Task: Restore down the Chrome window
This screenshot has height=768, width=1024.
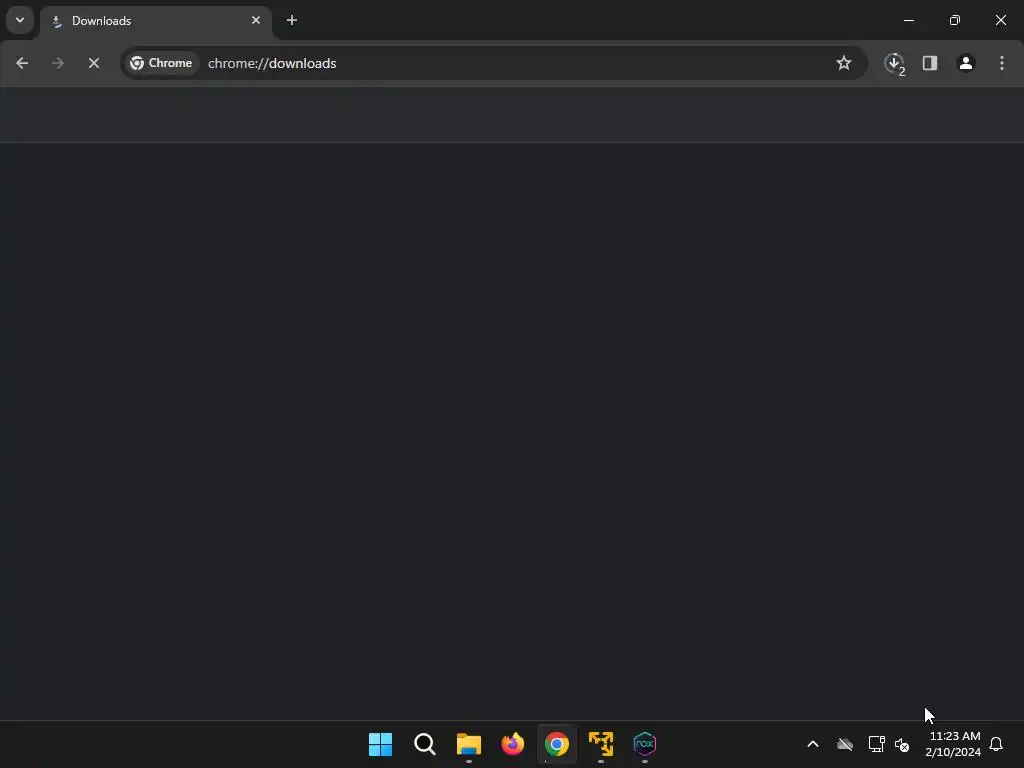Action: pos(955,20)
